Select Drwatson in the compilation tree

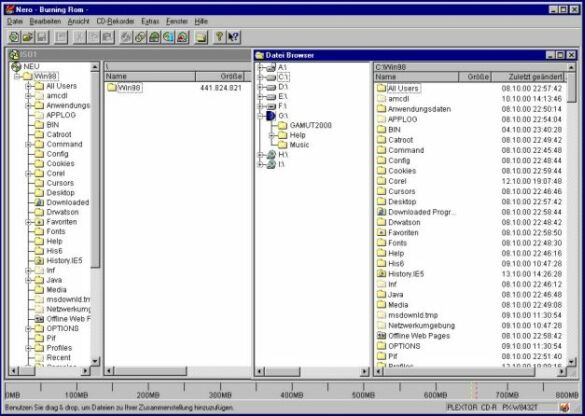point(57,212)
